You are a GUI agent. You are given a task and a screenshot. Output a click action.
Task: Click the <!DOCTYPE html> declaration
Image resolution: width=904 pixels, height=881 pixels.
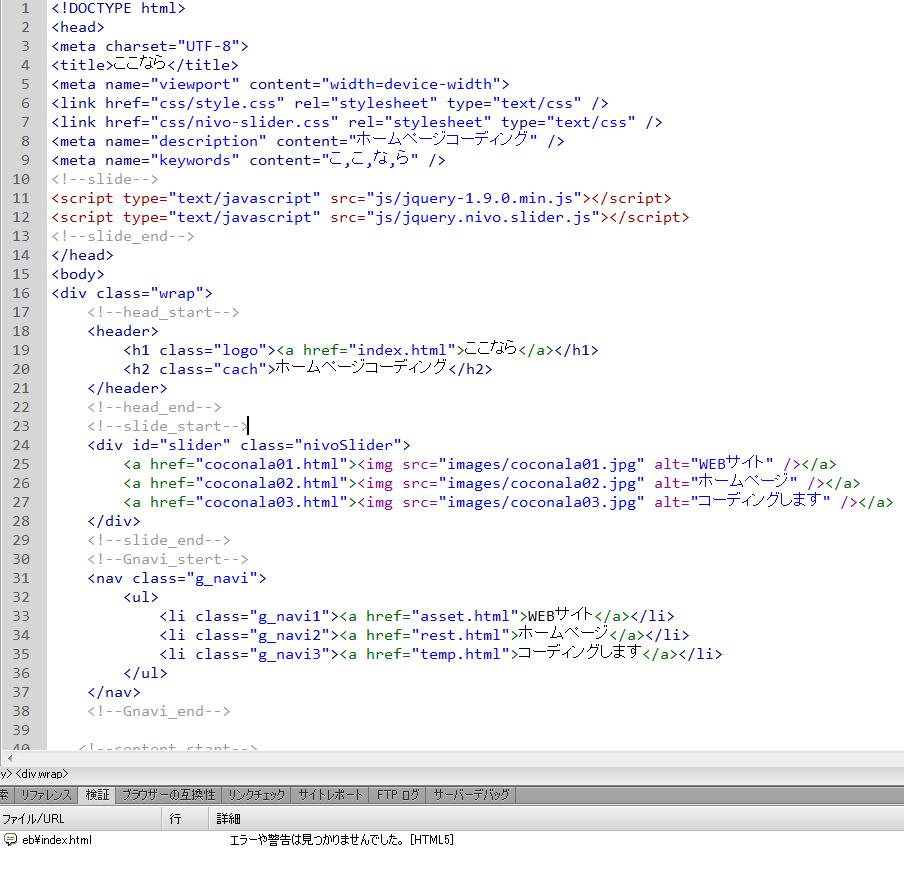(118, 8)
